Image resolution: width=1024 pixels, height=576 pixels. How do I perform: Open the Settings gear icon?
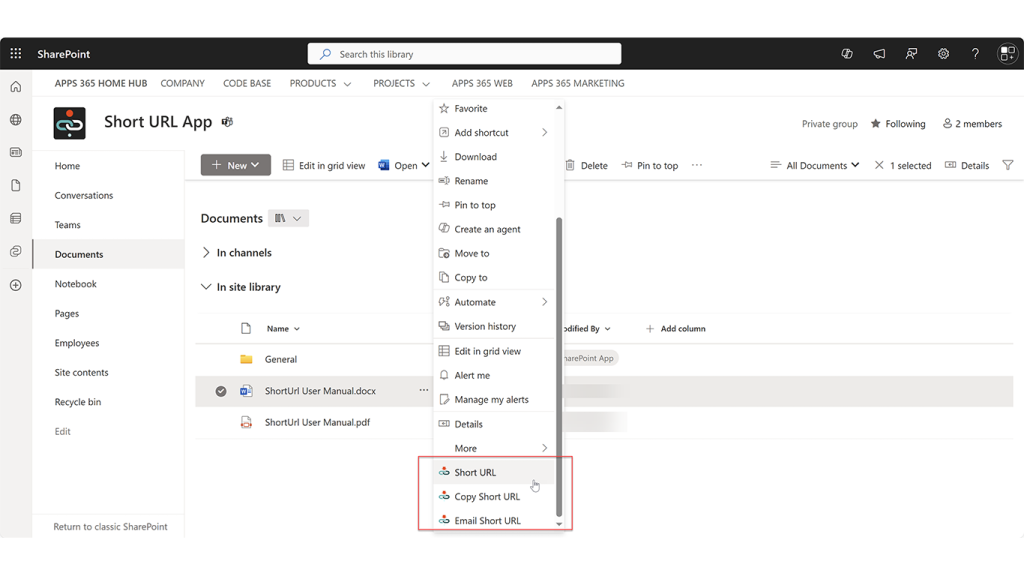(943, 54)
